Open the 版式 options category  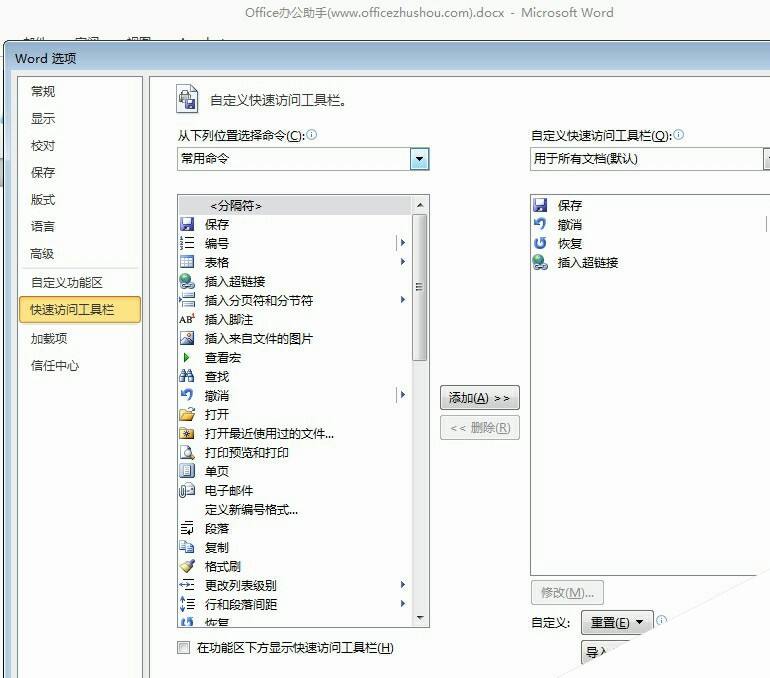43,200
